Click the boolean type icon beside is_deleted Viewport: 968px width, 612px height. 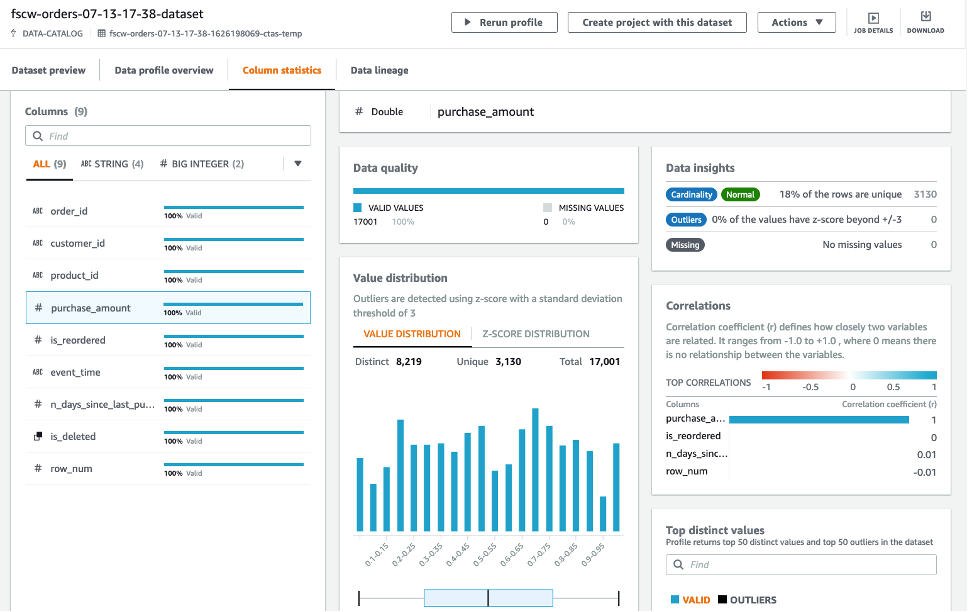38,437
